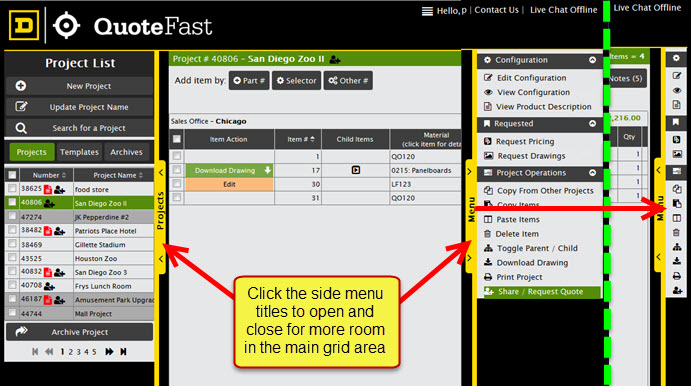The width and height of the screenshot is (691, 386).
Task: Check the select-all box in items grid header
Action: point(177,139)
